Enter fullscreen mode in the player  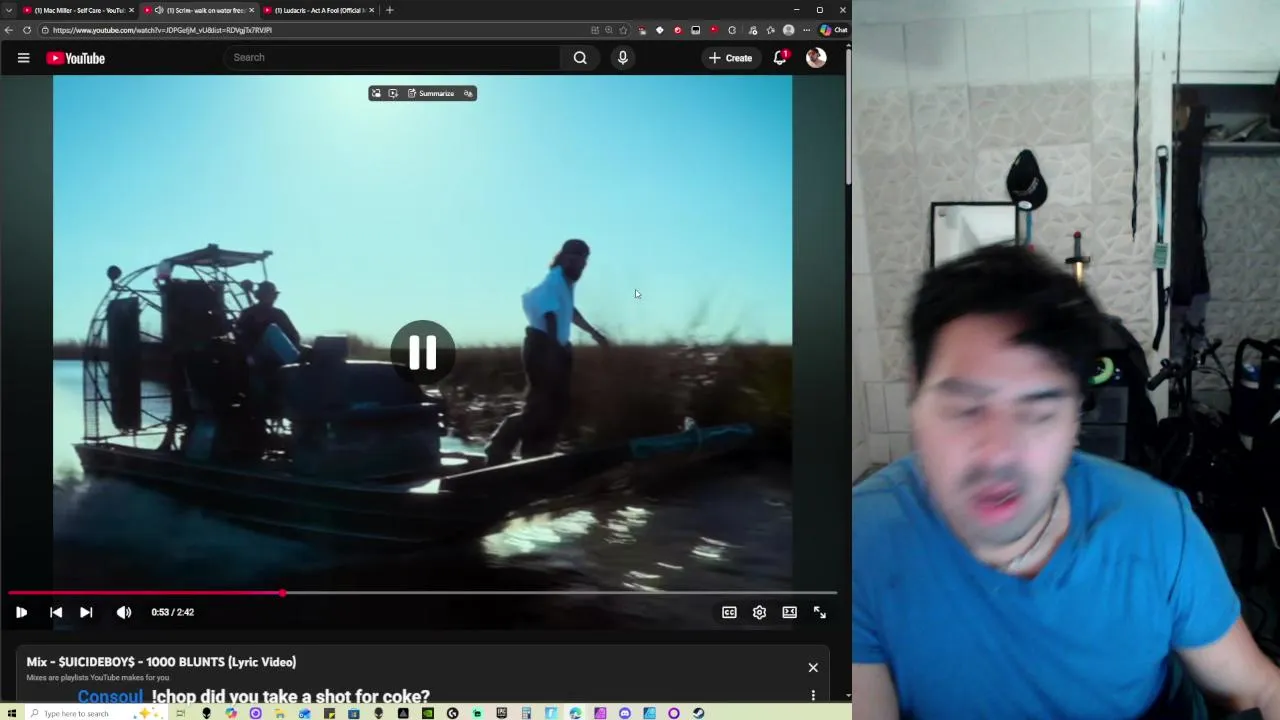coord(819,612)
